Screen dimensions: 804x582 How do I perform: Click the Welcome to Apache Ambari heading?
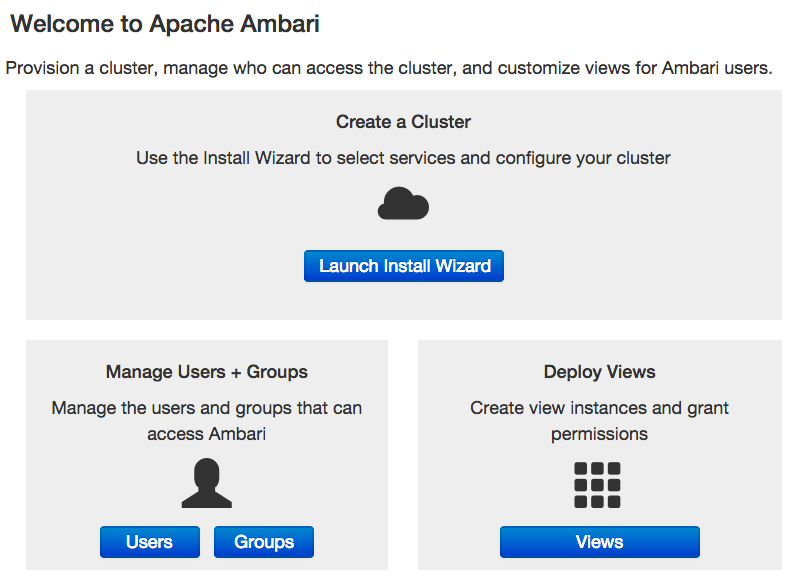tap(165, 25)
